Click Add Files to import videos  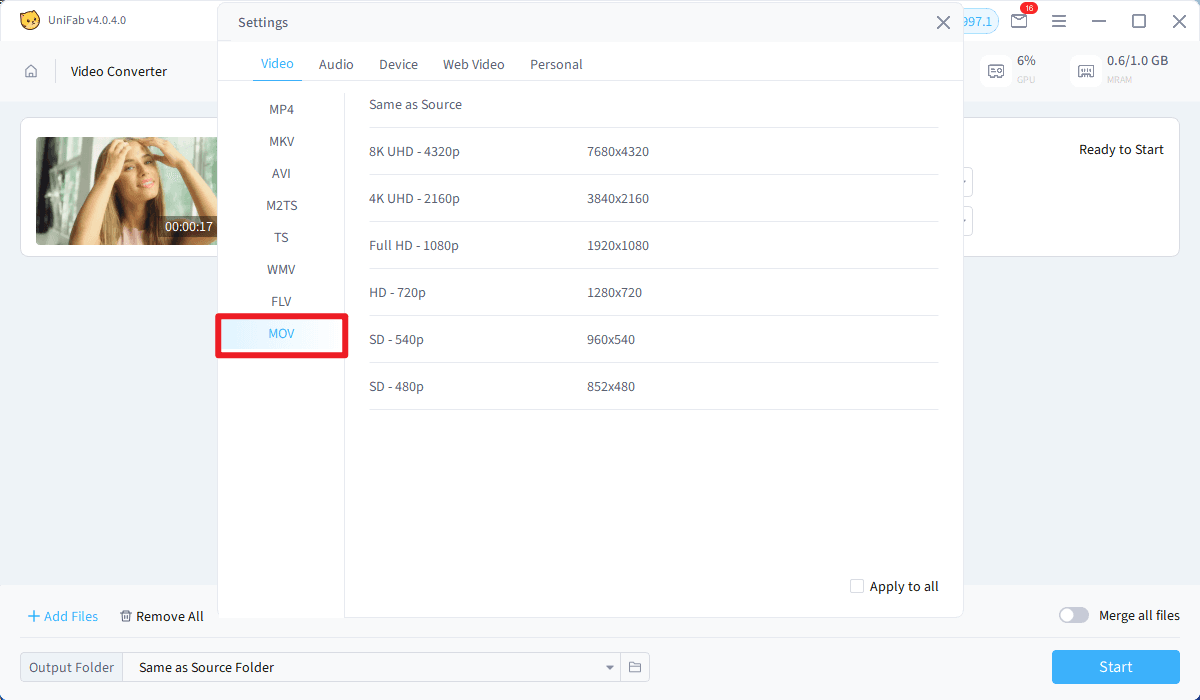pyautogui.click(x=62, y=616)
